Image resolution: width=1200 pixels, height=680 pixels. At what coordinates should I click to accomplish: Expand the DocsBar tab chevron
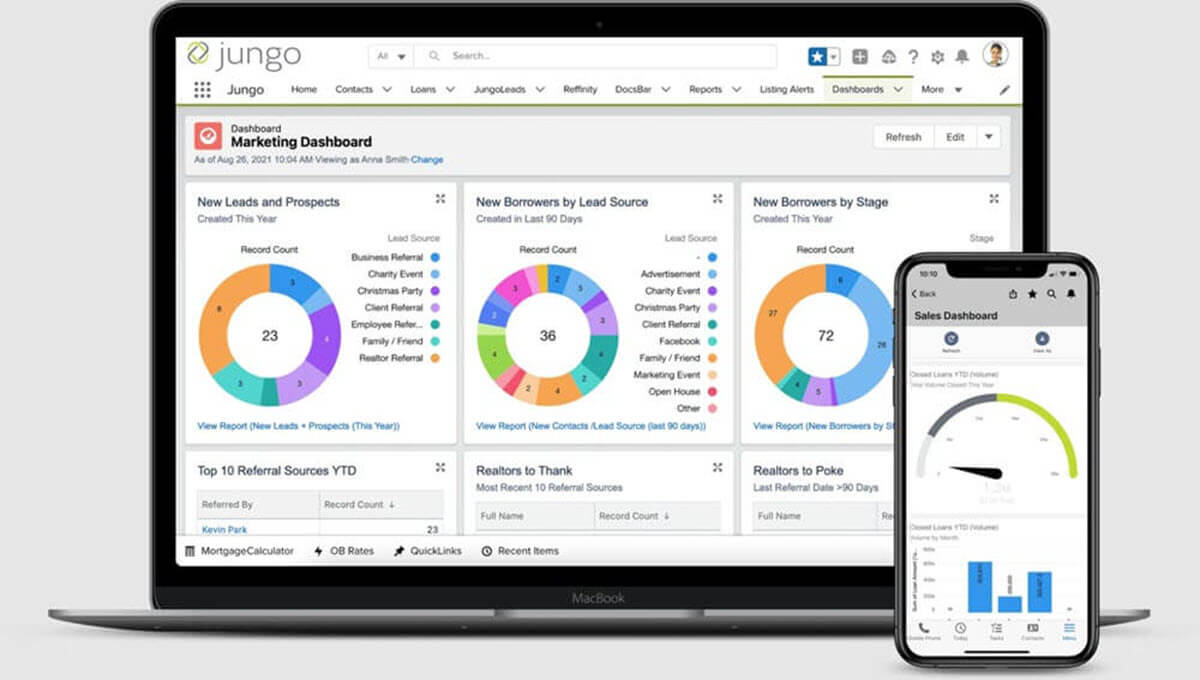(x=666, y=89)
